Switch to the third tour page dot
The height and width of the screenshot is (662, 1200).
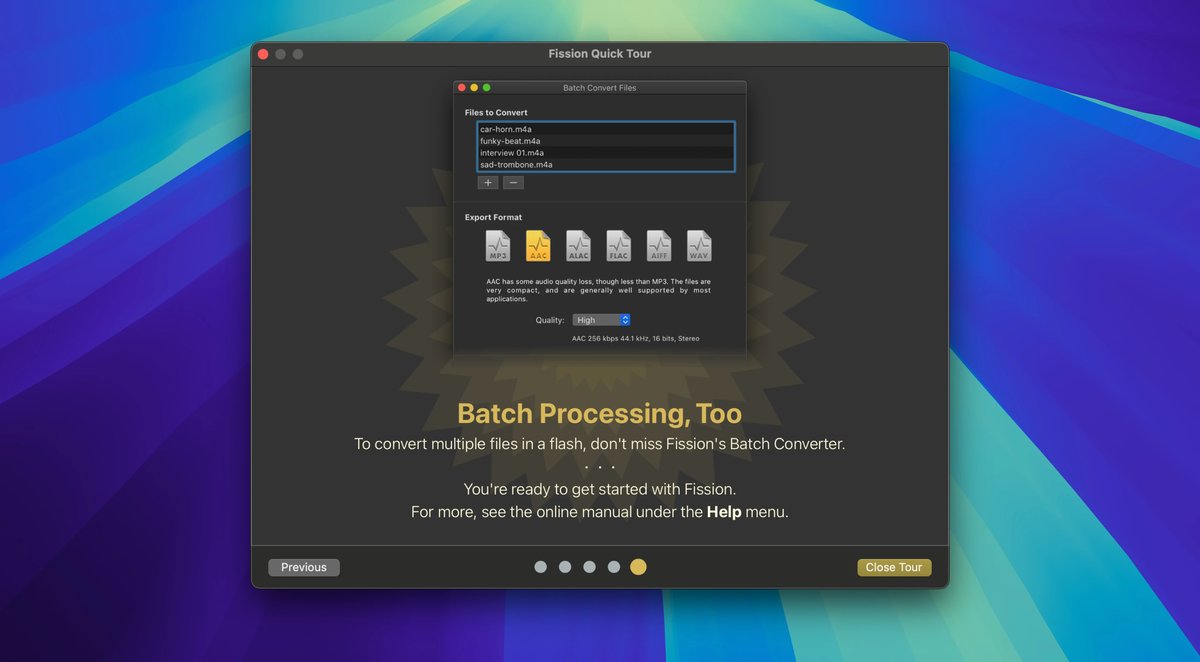click(589, 567)
